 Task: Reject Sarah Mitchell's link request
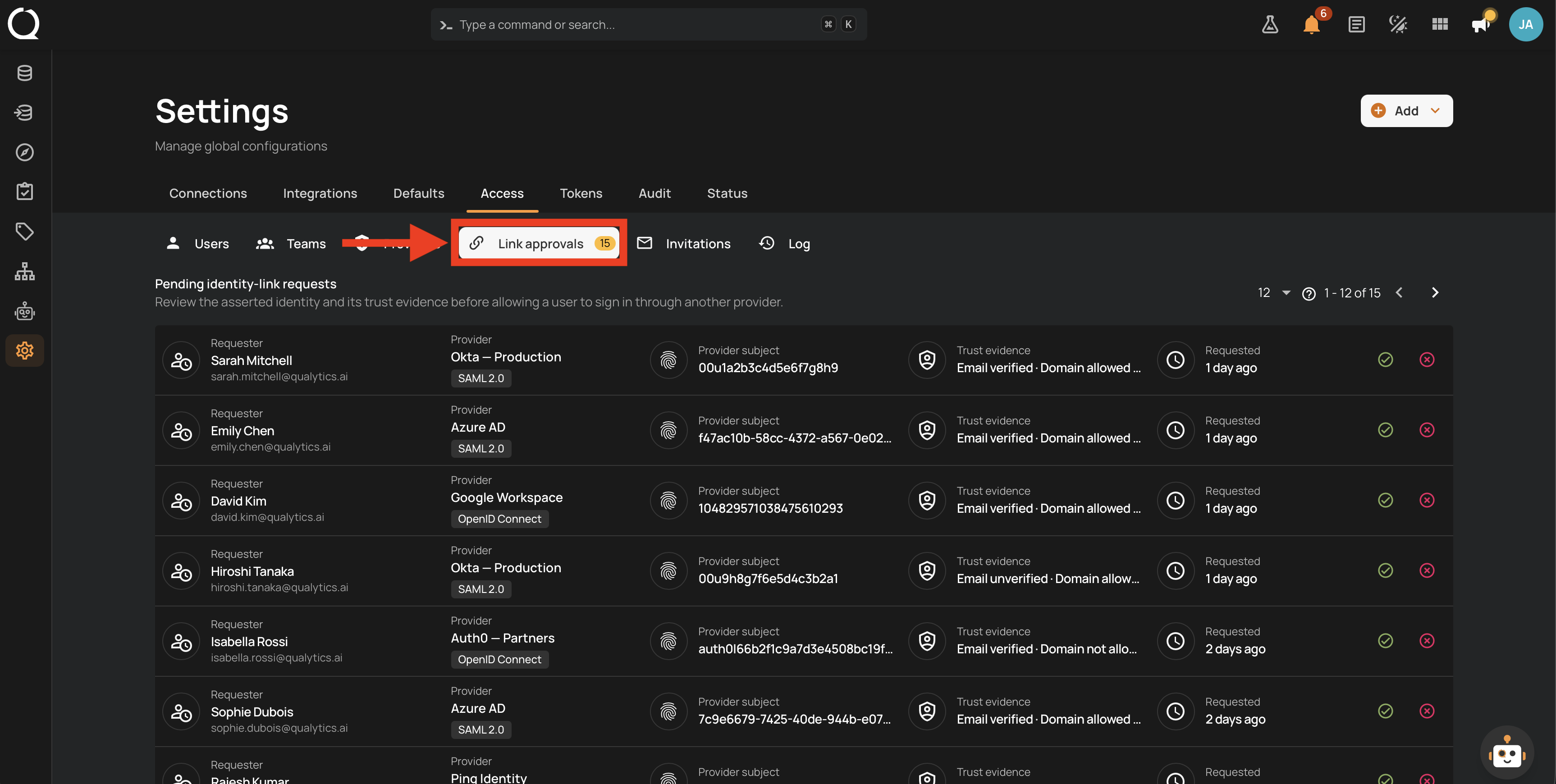pyautogui.click(x=1427, y=360)
